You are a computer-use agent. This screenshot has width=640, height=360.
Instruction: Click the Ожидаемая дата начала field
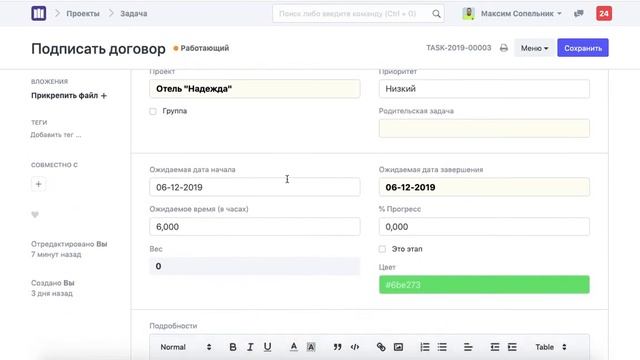tap(255, 187)
